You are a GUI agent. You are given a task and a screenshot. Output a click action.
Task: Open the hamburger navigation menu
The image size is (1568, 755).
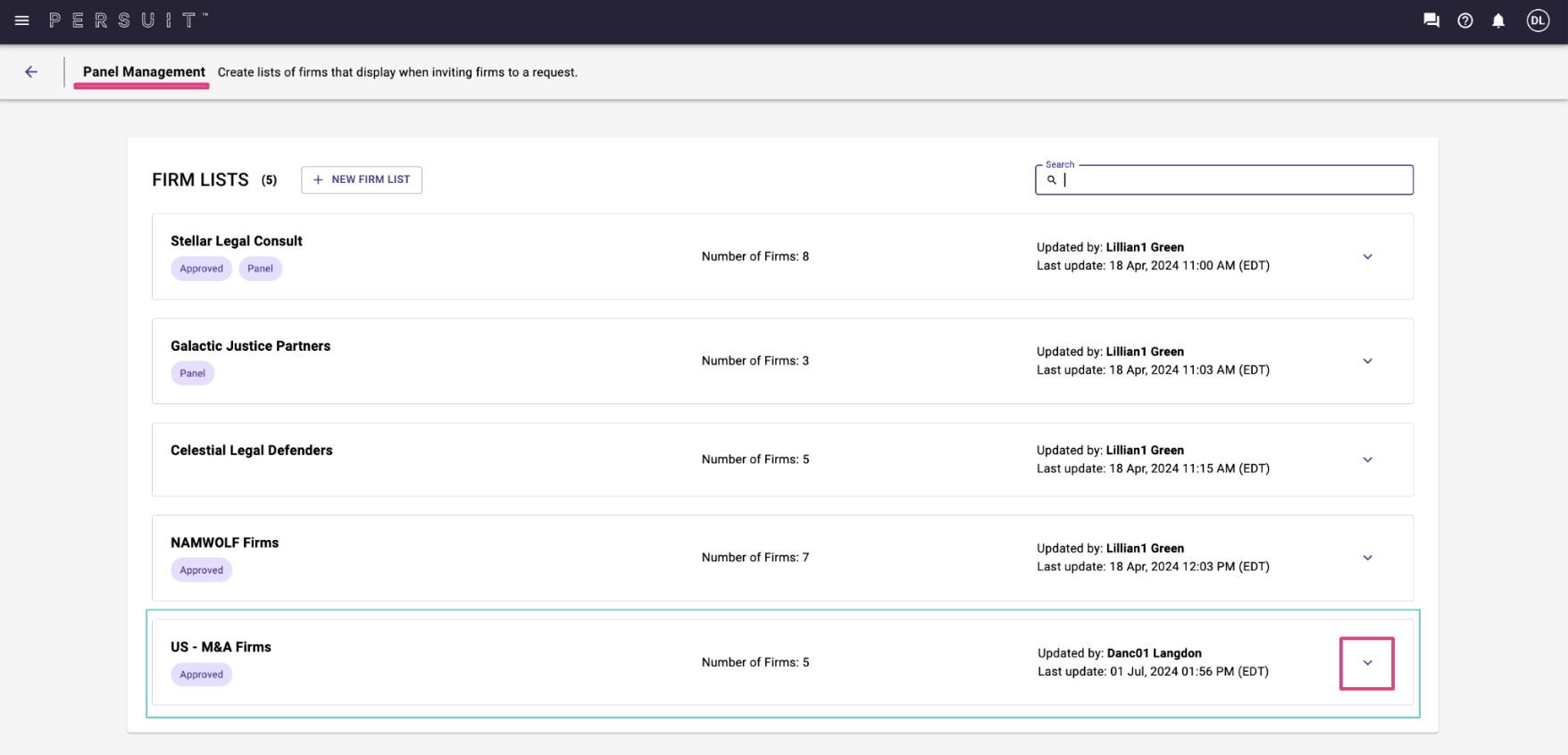point(22,21)
